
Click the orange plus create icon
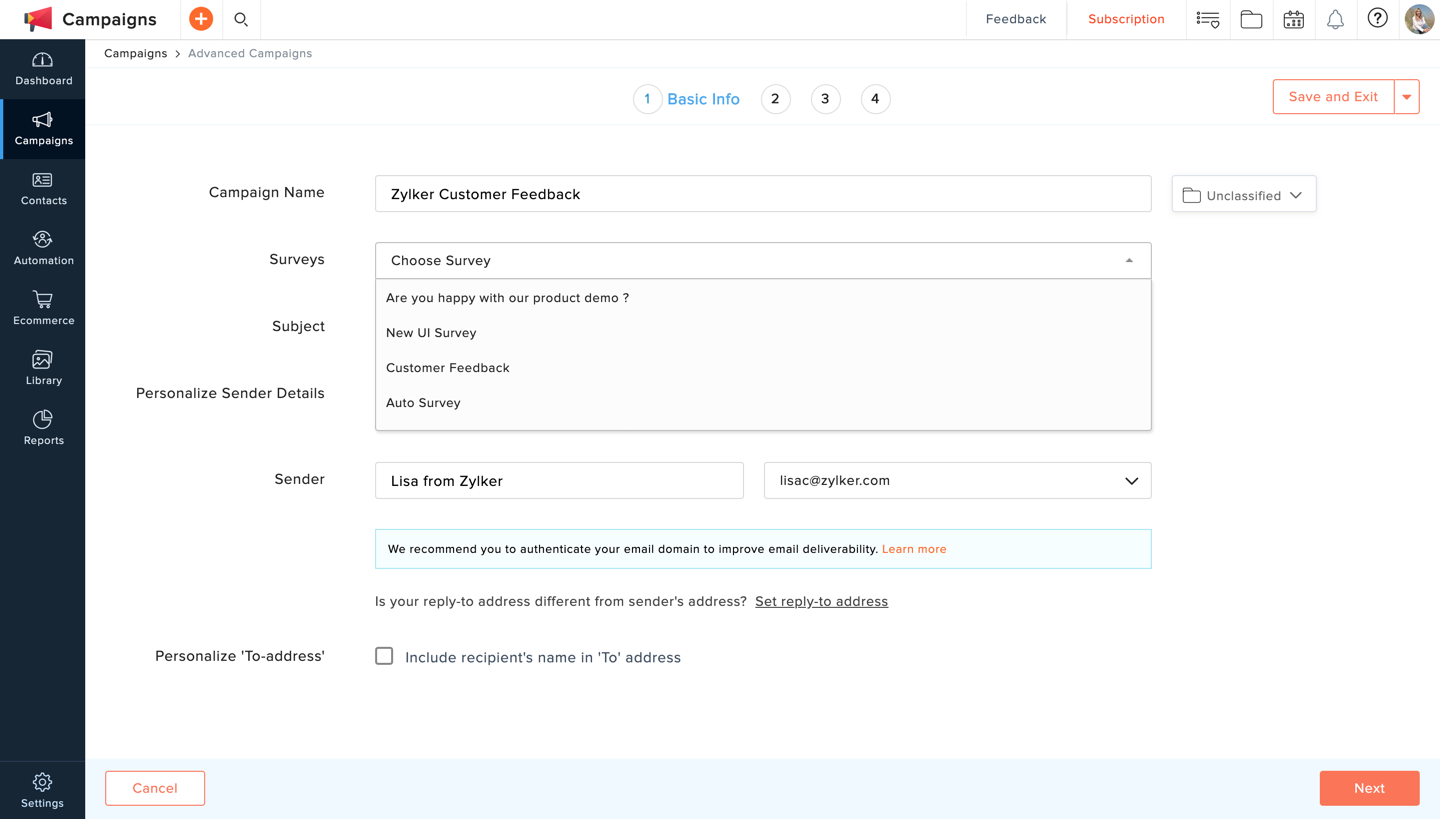pyautogui.click(x=201, y=19)
